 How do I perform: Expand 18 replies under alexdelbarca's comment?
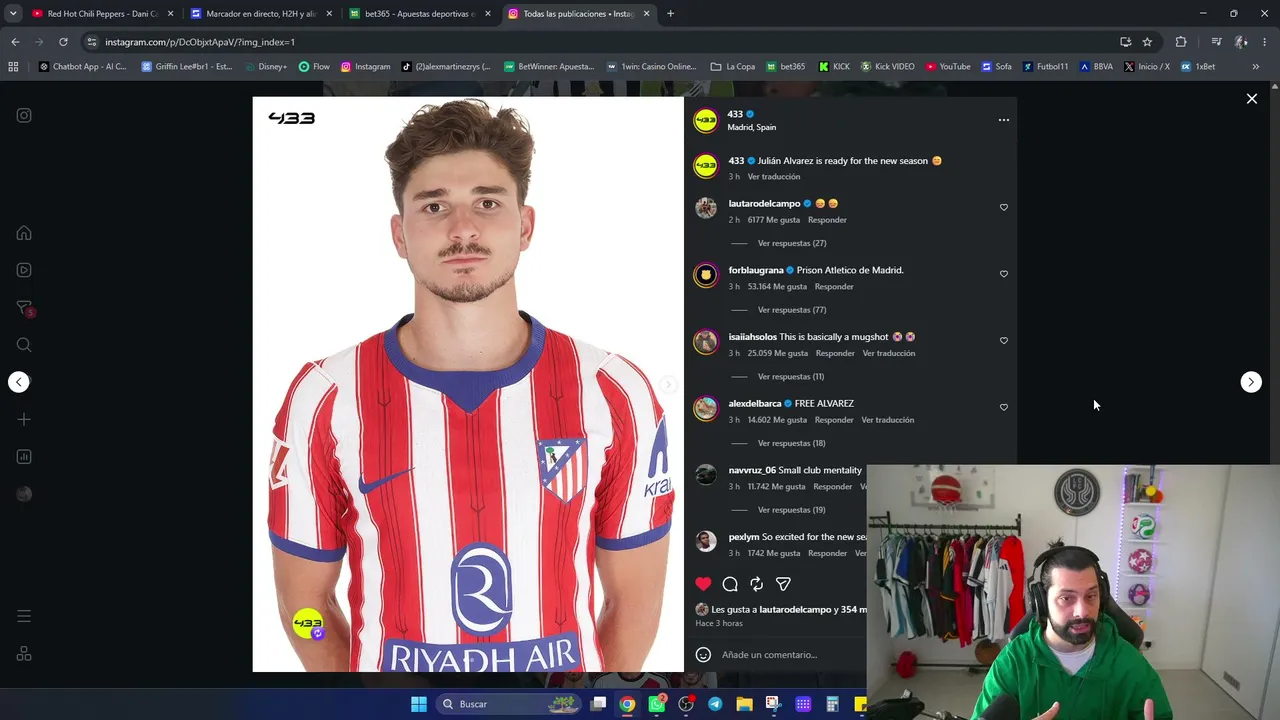click(x=791, y=443)
